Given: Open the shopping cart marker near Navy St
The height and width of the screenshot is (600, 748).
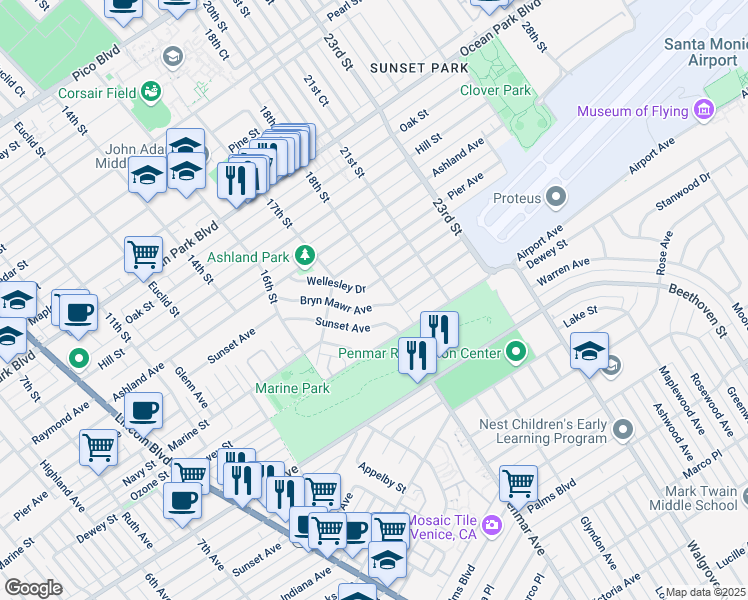Looking at the screenshot, I should pyautogui.click(x=190, y=477).
